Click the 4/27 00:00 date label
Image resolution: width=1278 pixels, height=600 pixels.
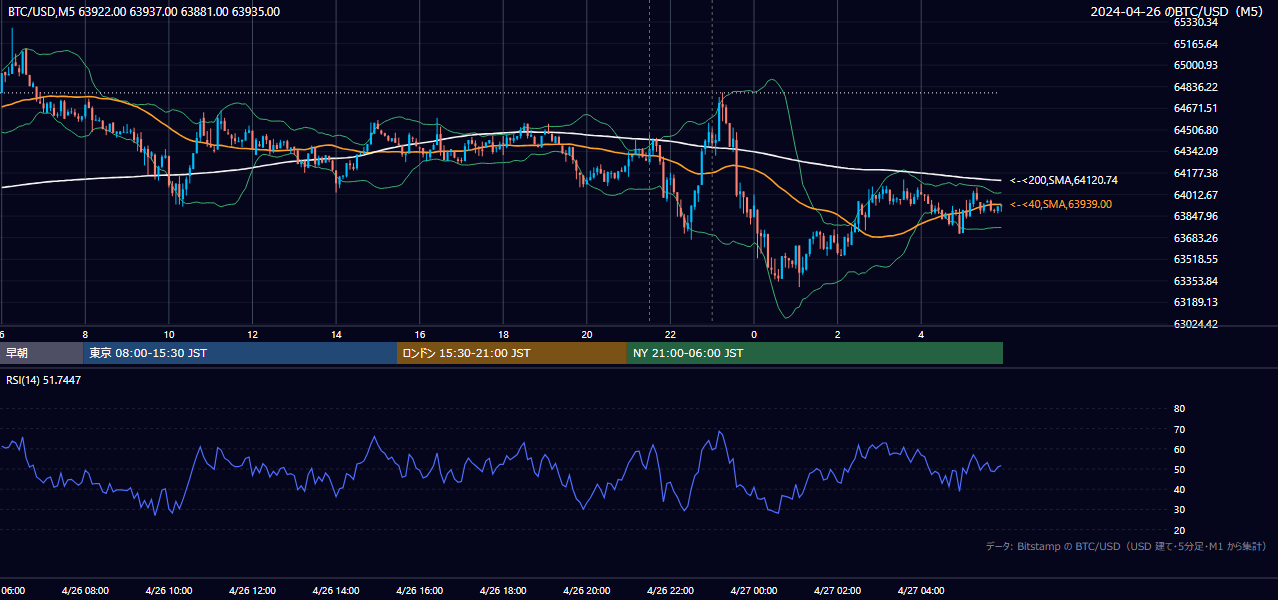pyautogui.click(x=754, y=591)
